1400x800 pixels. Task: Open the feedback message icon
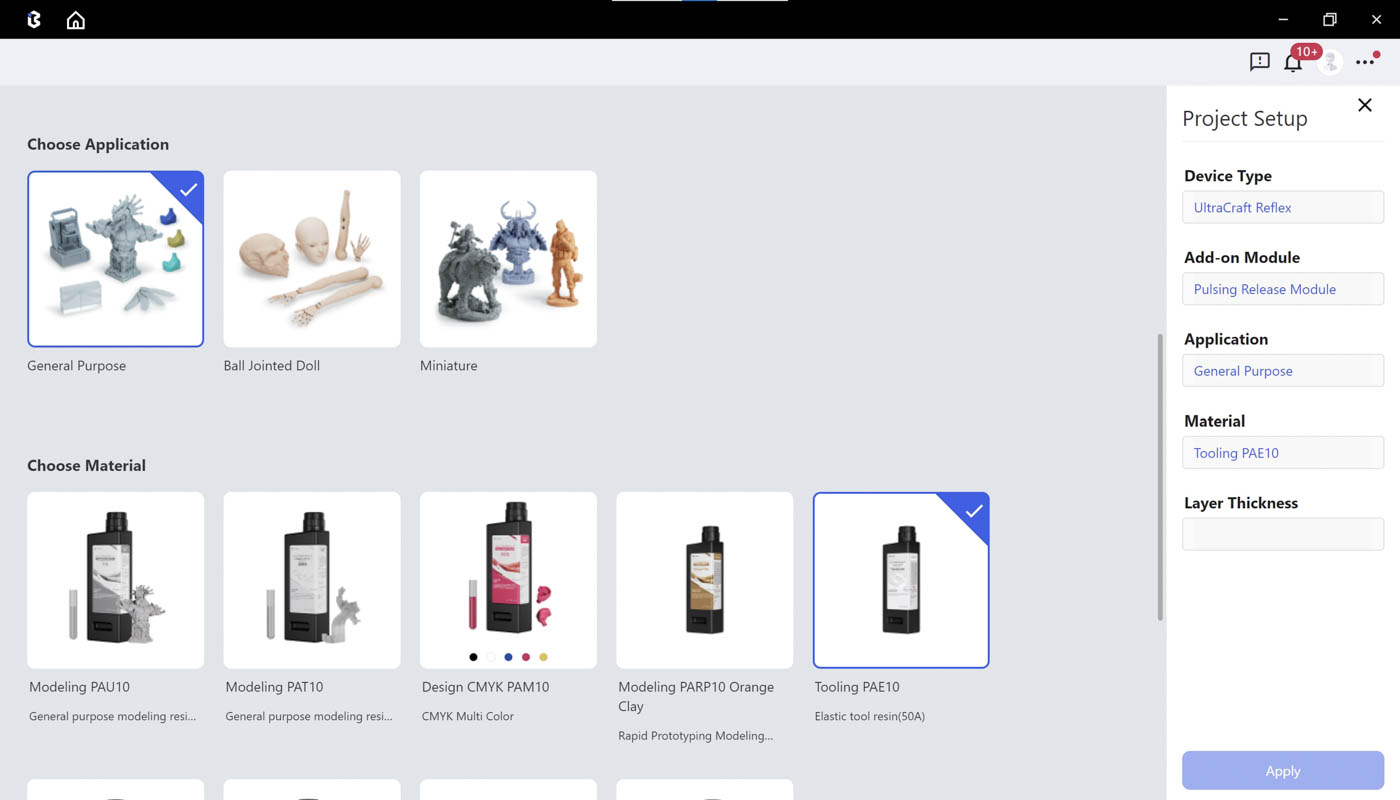[x=1260, y=62]
